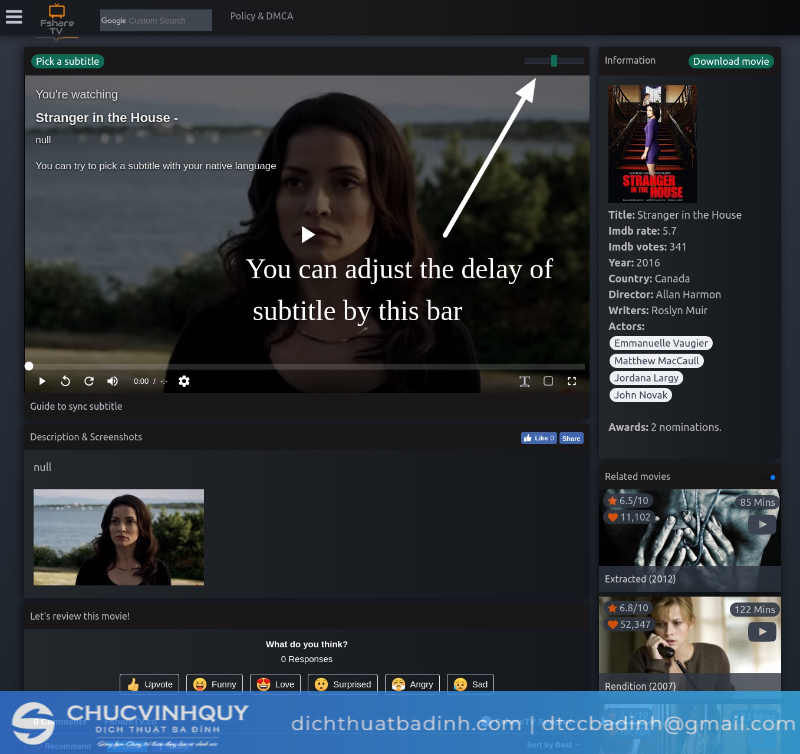The width and height of the screenshot is (800, 754).
Task: Click the Related movies heading
Action: pos(637,476)
